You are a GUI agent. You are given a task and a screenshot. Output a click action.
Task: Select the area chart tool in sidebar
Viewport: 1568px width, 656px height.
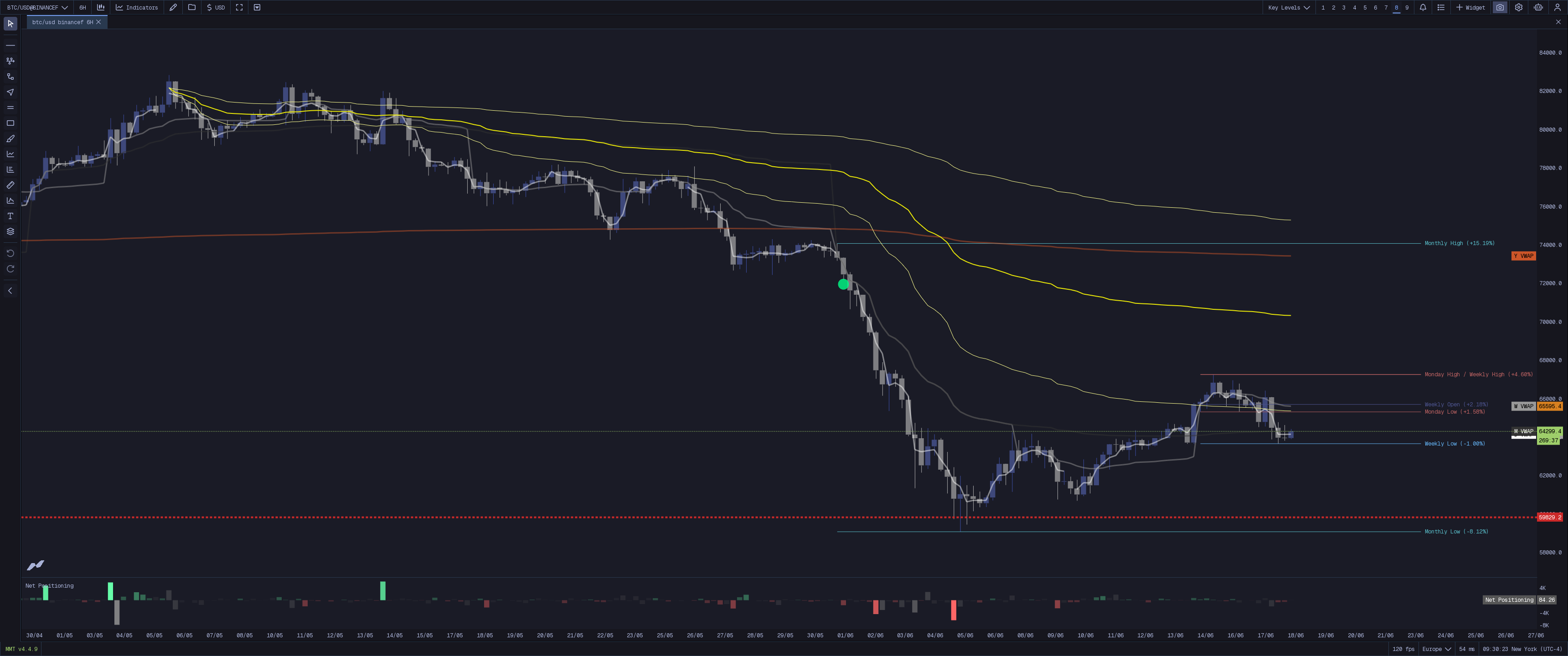10,200
